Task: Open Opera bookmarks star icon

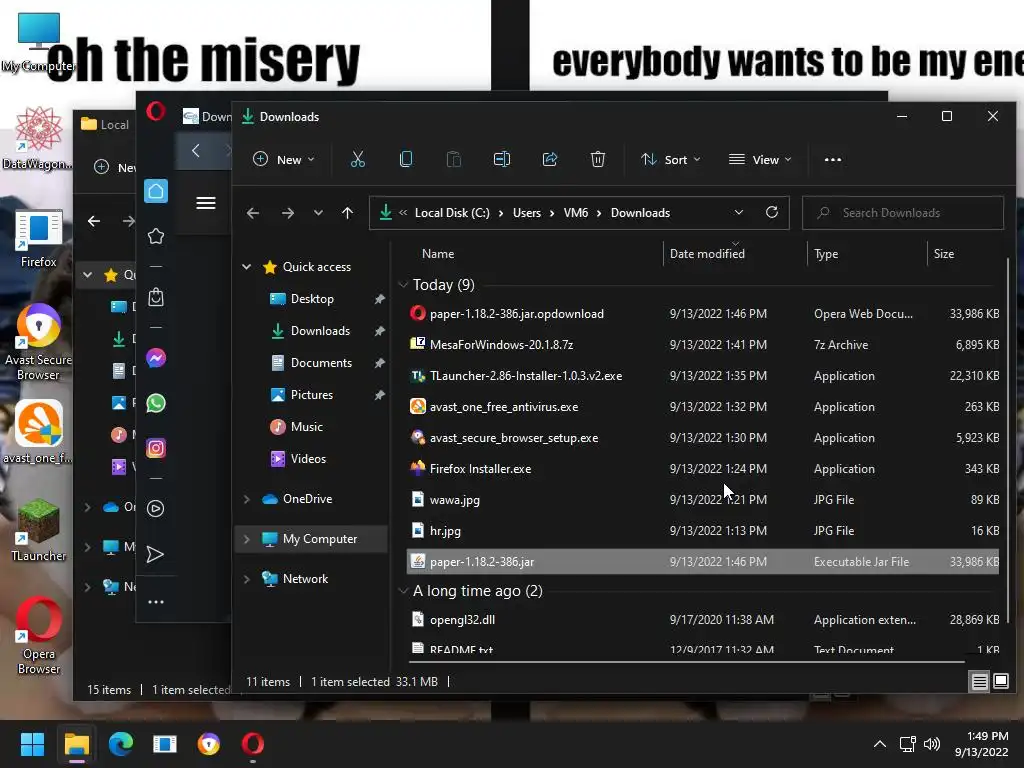Action: coord(155,236)
